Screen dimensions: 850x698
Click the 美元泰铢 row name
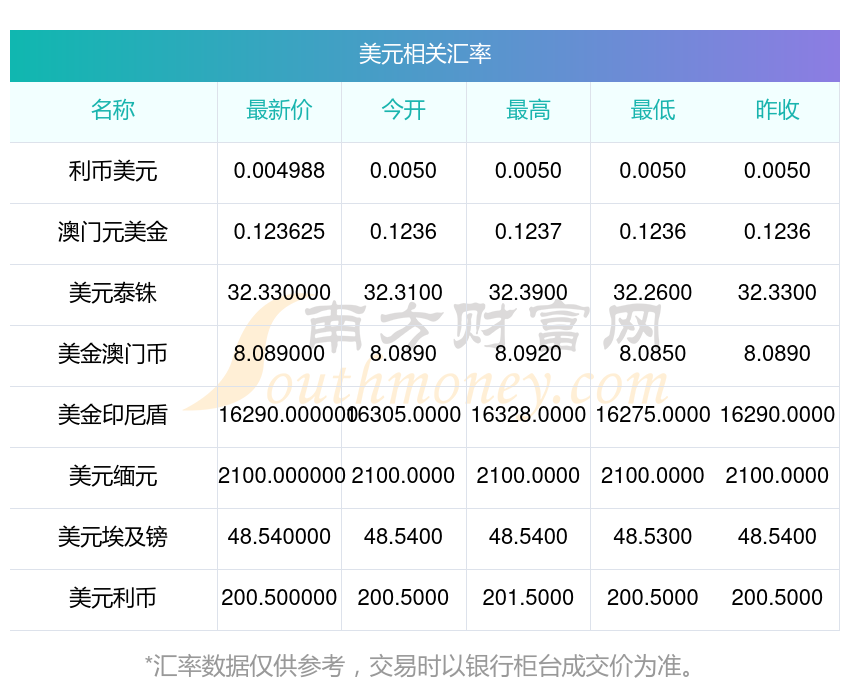pyautogui.click(x=113, y=293)
